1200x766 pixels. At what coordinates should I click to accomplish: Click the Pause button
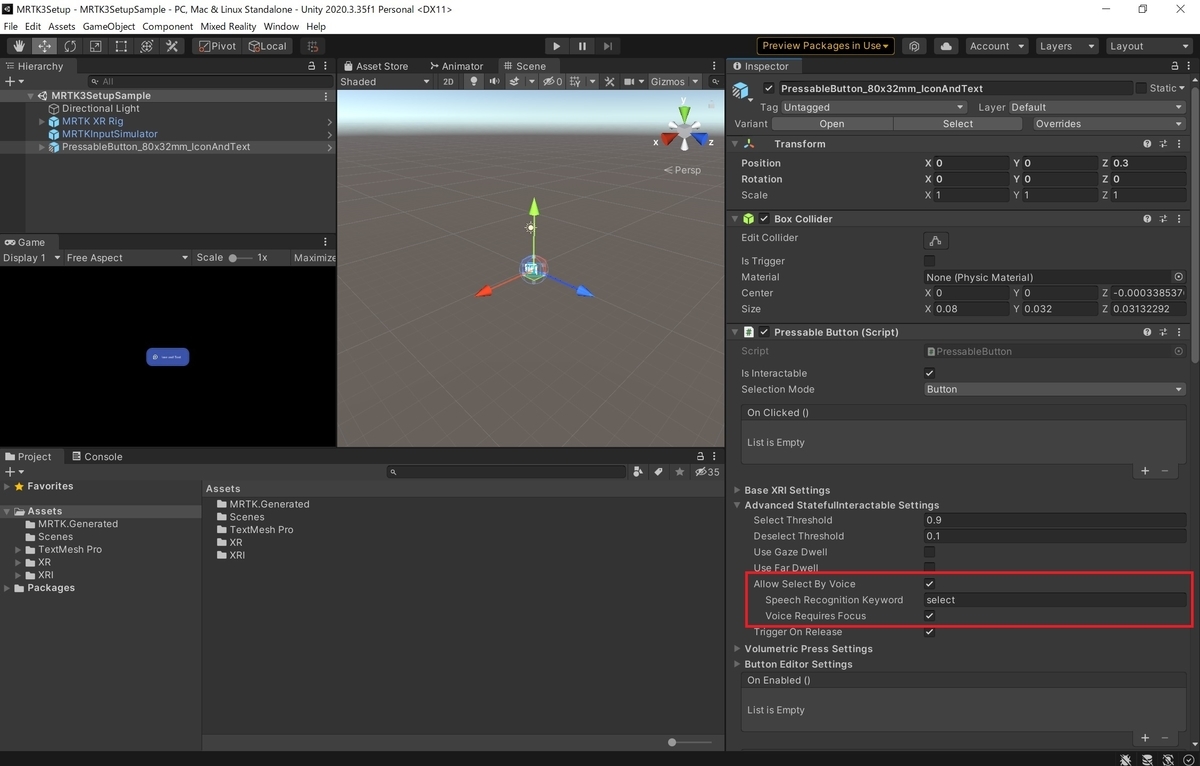point(583,46)
